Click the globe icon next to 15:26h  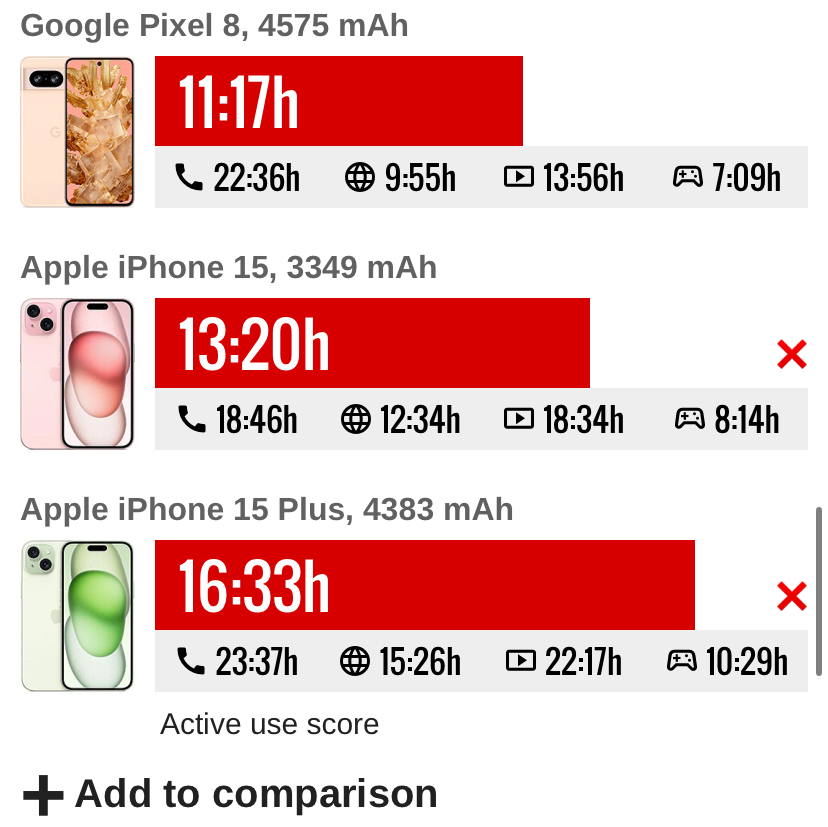[354, 661]
